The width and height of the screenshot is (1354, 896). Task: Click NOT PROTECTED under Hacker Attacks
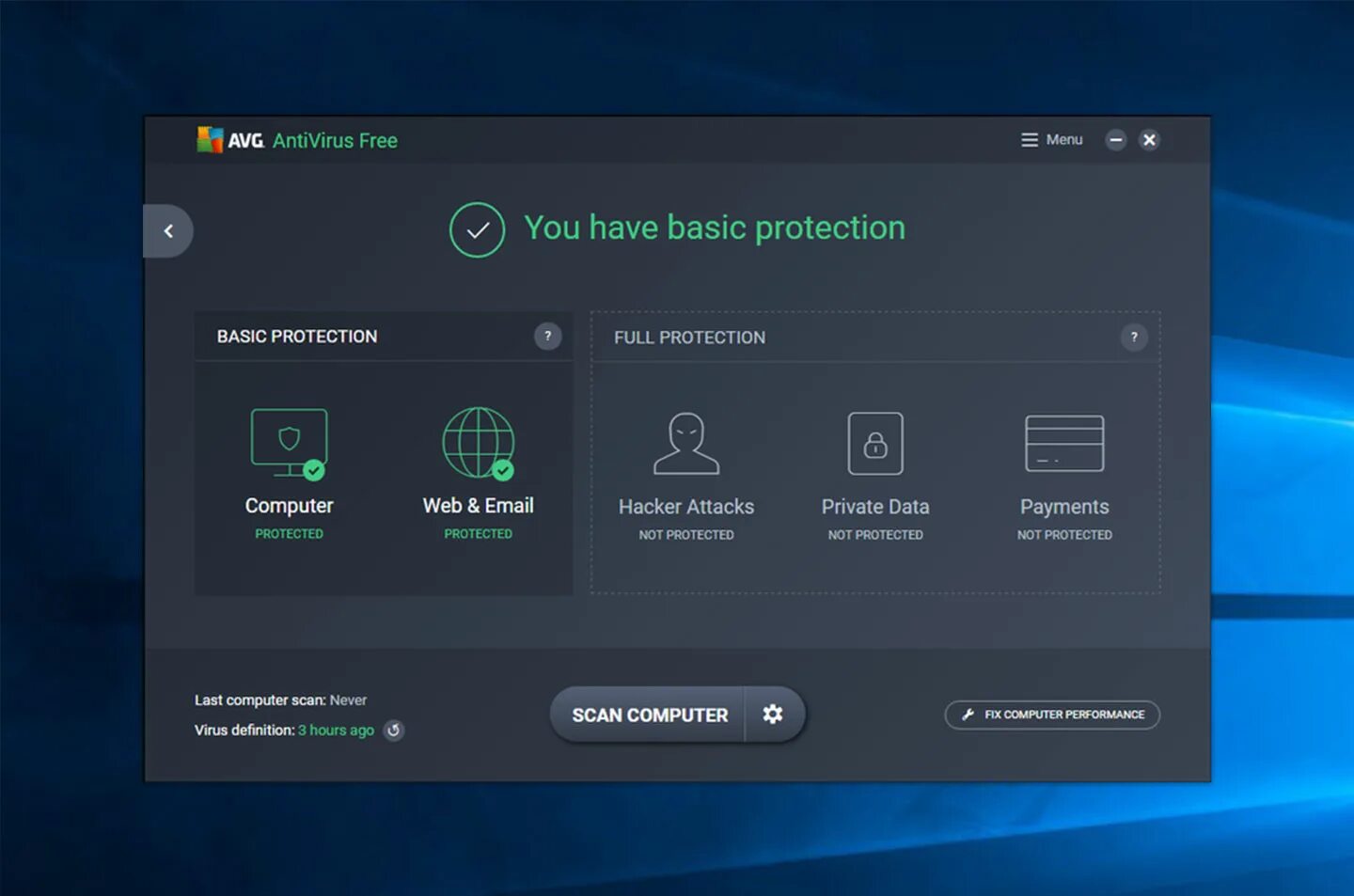[x=686, y=535]
